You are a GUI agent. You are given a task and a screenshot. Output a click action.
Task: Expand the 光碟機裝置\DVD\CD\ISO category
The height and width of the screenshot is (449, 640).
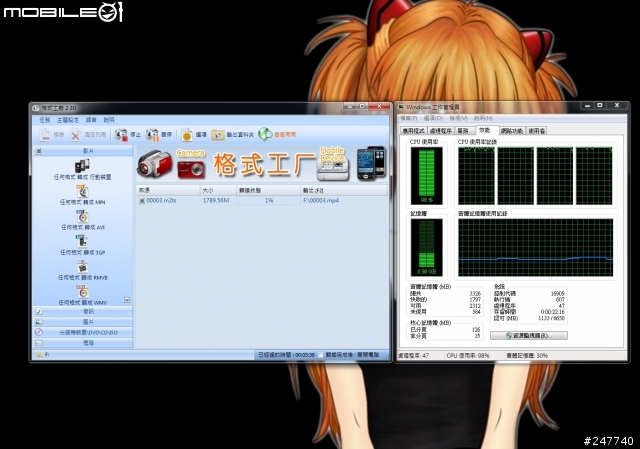(x=83, y=333)
